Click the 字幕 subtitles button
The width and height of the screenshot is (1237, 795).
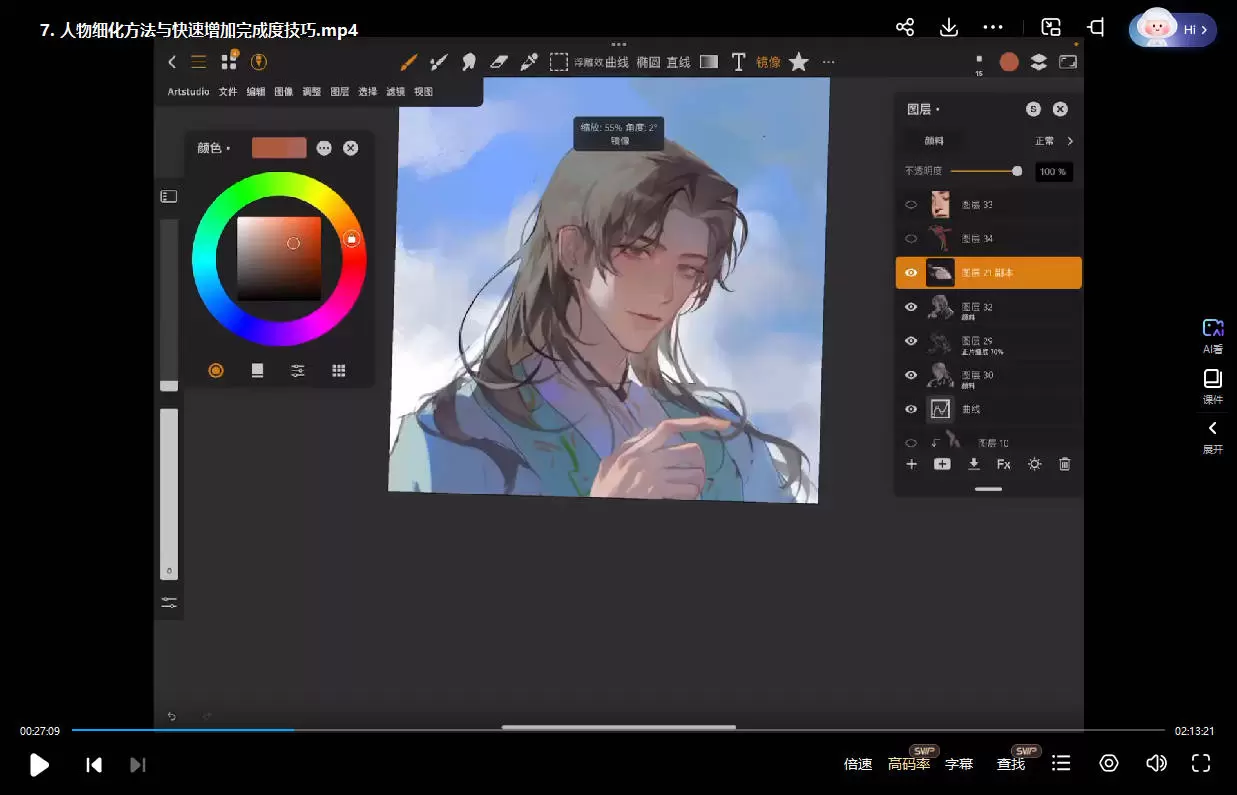click(958, 764)
